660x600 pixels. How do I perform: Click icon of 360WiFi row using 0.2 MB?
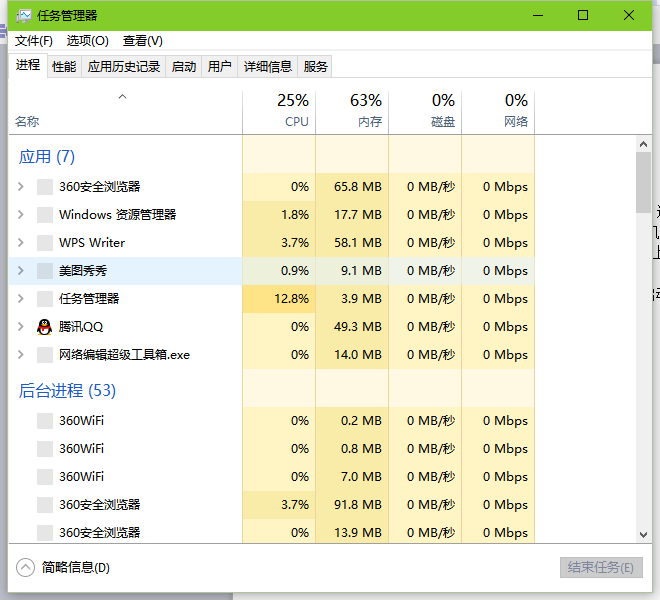click(45, 421)
